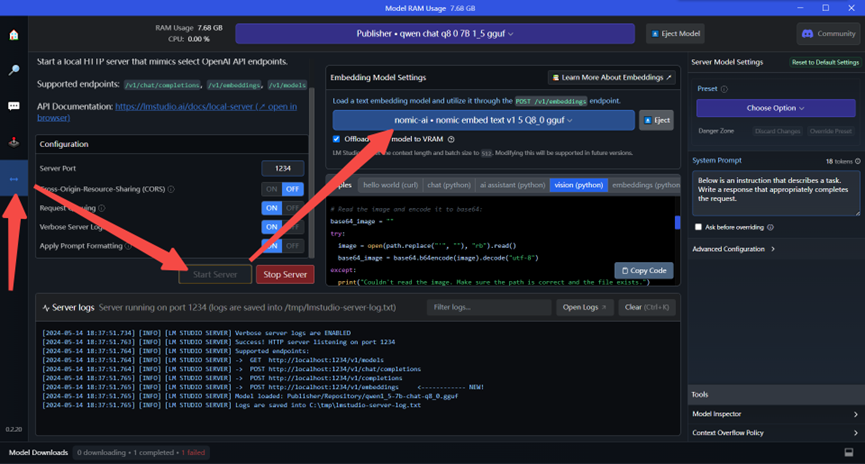Image resolution: width=865 pixels, height=464 pixels.
Task: Click Reset to Default Settings
Action: click(x=825, y=62)
